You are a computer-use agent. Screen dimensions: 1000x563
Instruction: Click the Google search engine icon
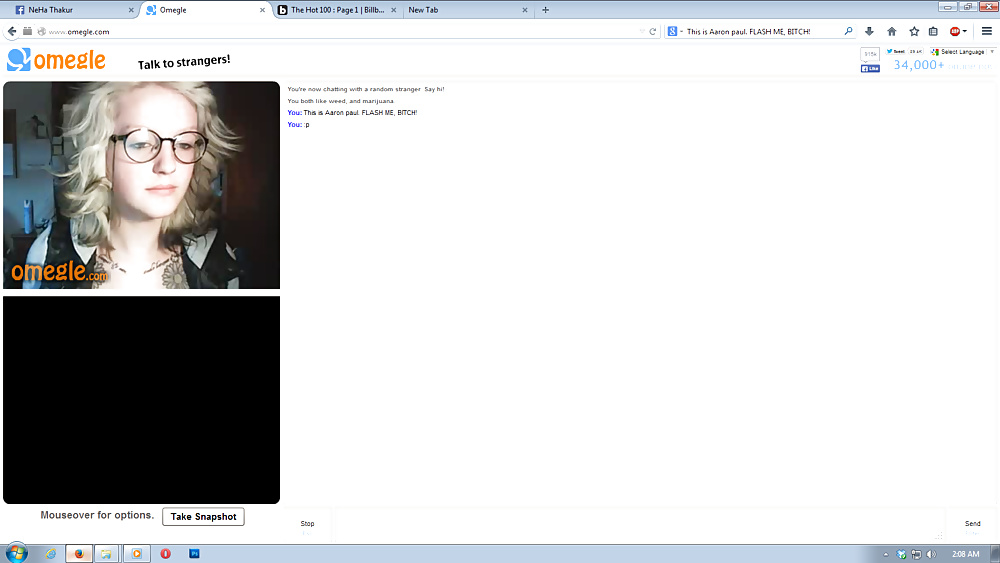coord(672,31)
